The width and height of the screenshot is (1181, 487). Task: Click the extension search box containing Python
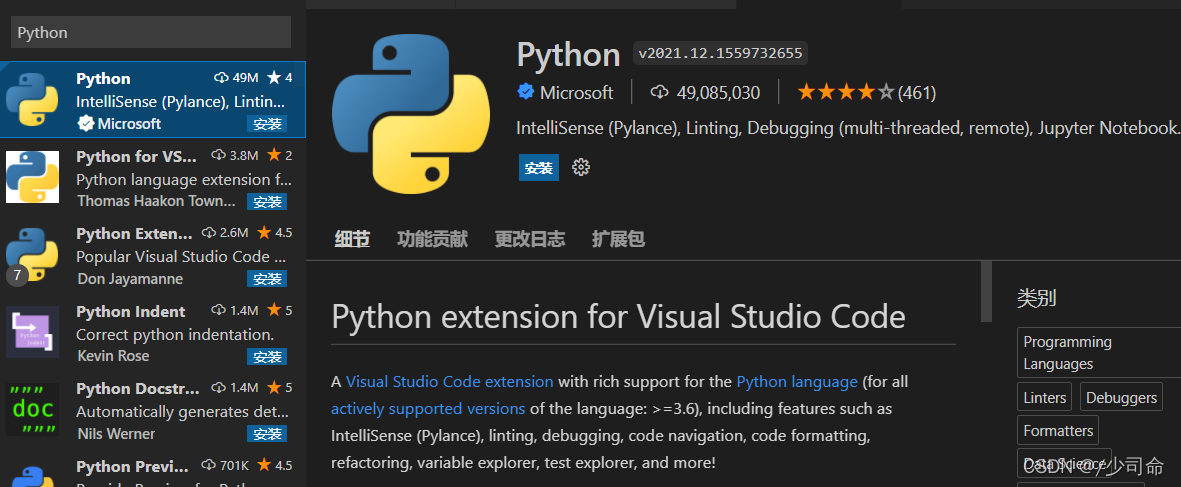150,33
